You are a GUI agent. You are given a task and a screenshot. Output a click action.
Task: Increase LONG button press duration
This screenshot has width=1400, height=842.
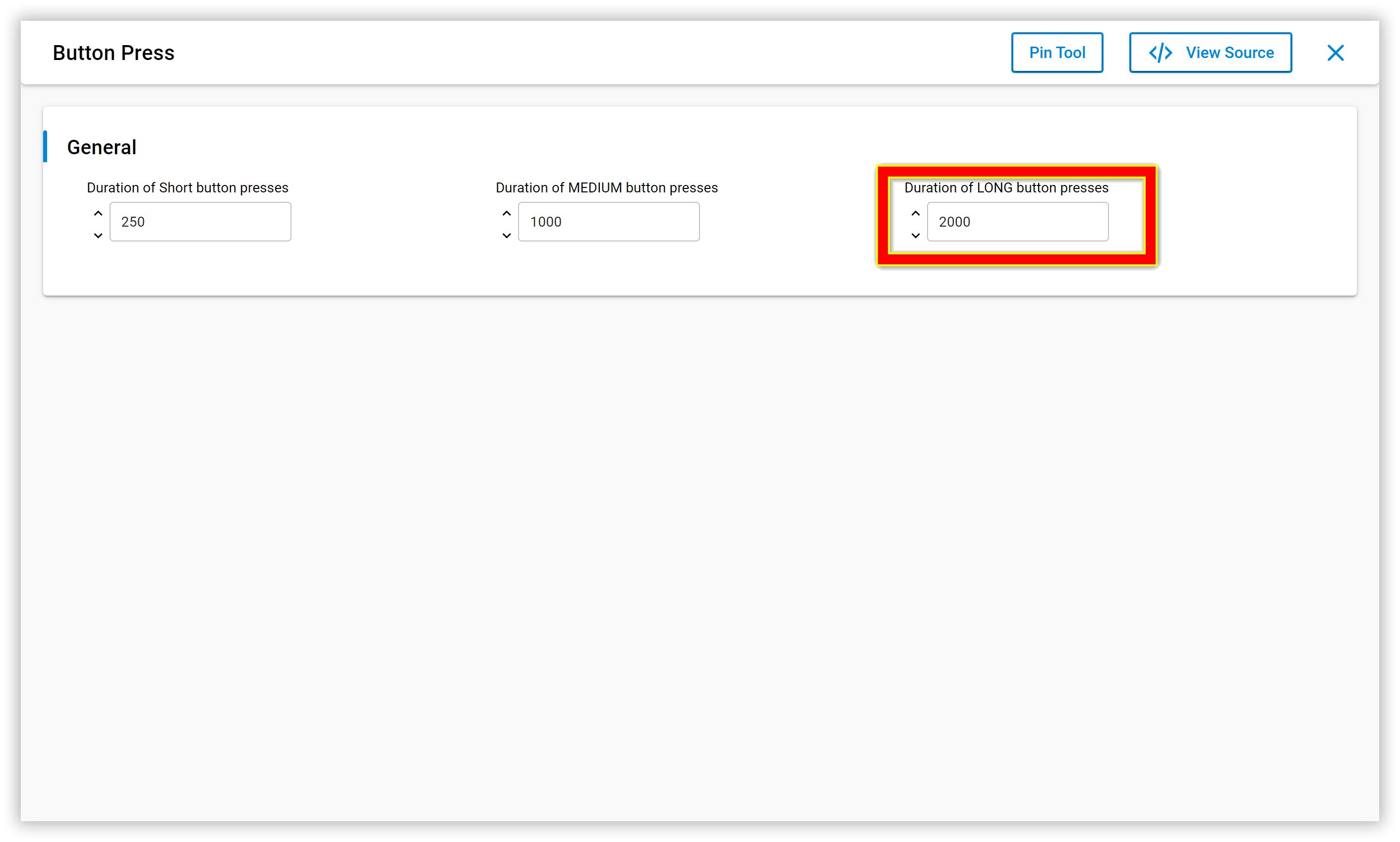tap(916, 213)
